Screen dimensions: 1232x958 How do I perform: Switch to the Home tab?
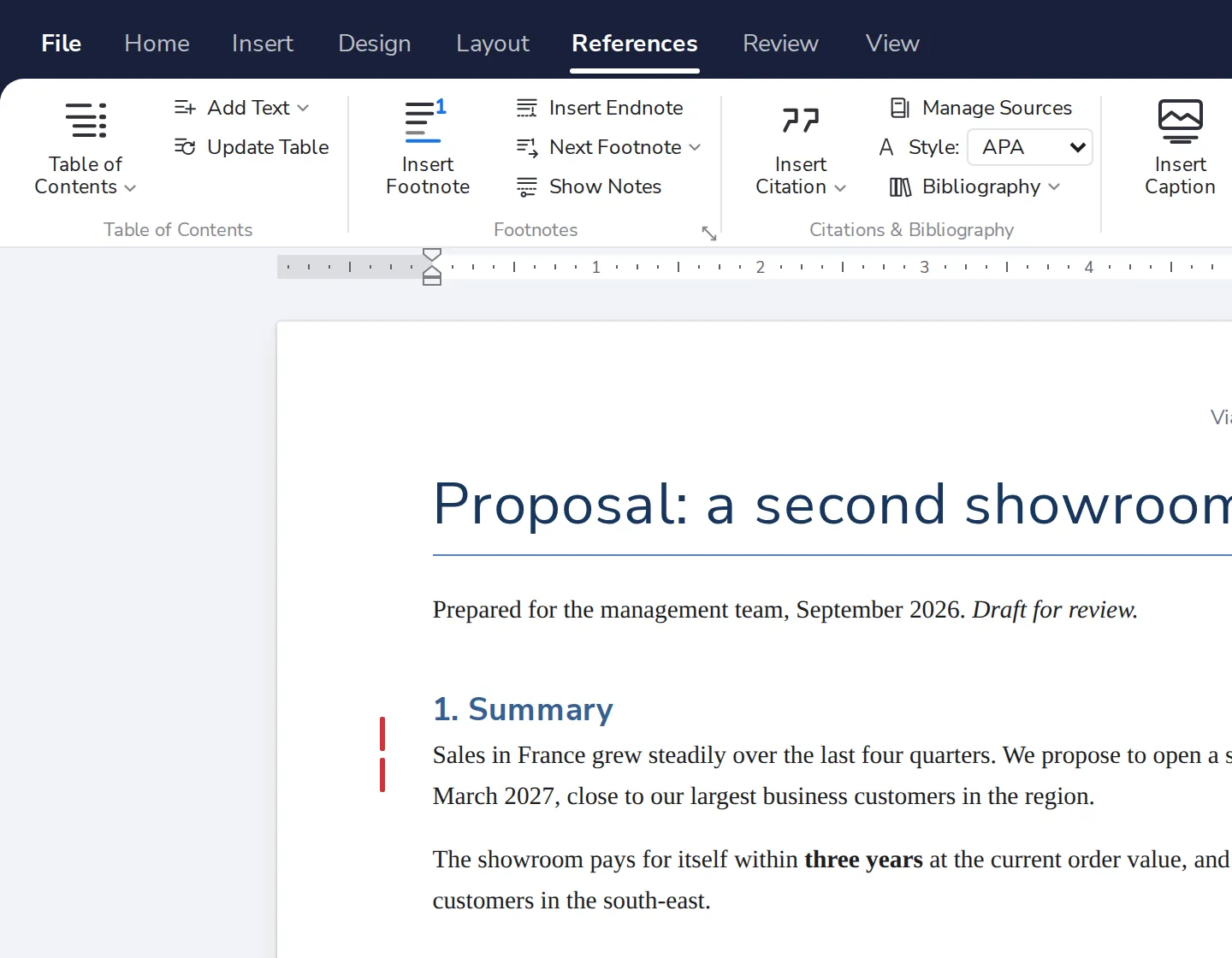(x=157, y=43)
